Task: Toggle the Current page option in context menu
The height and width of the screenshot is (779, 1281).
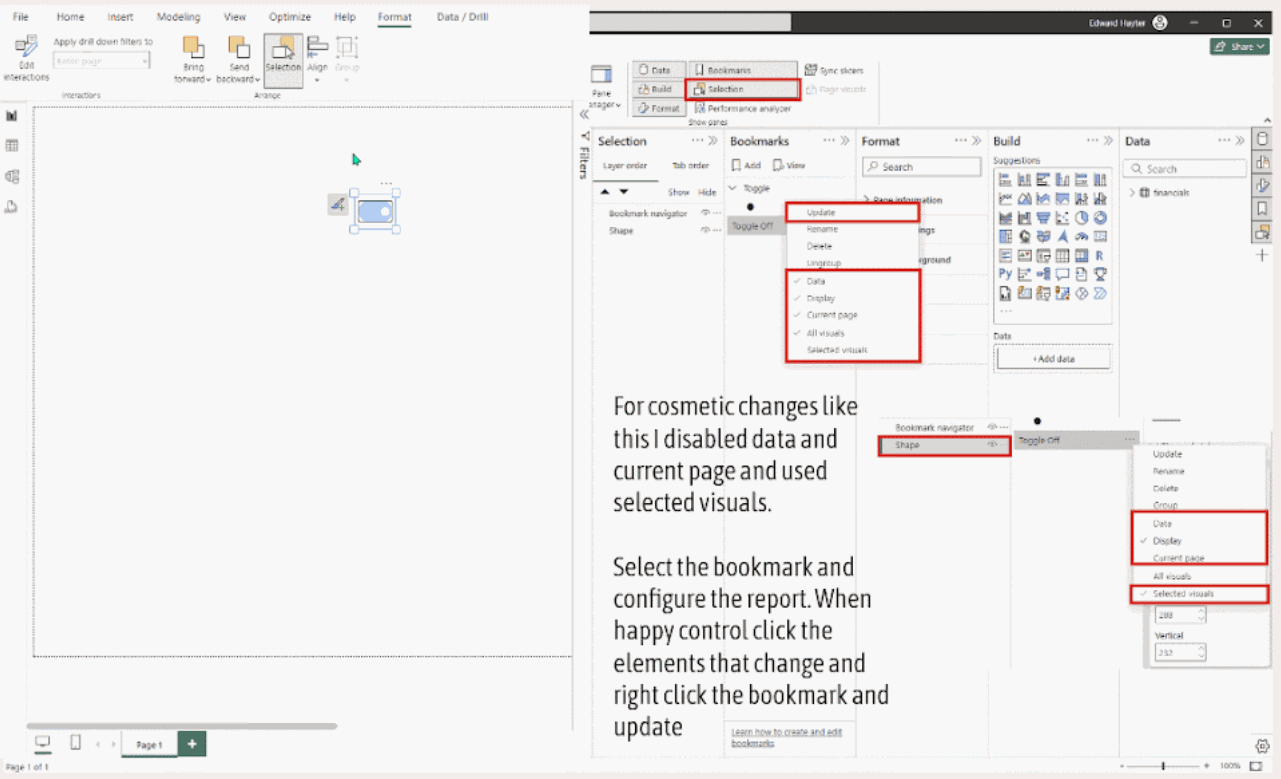Action: point(832,315)
